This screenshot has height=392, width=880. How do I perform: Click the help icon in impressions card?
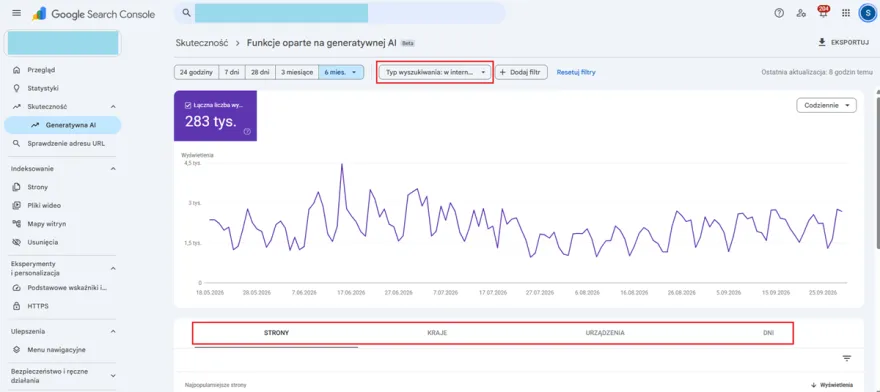click(x=247, y=132)
